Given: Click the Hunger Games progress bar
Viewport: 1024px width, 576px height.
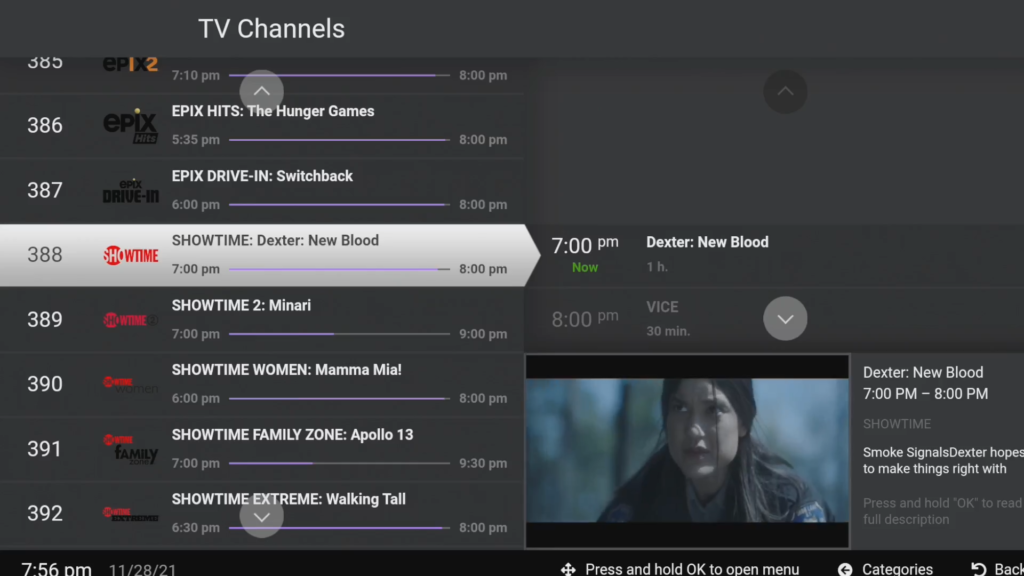Looking at the screenshot, I should (340, 140).
